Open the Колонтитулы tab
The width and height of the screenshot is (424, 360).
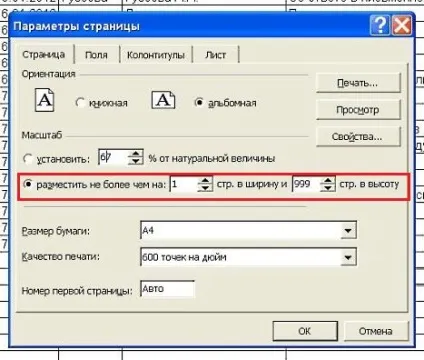click(156, 55)
